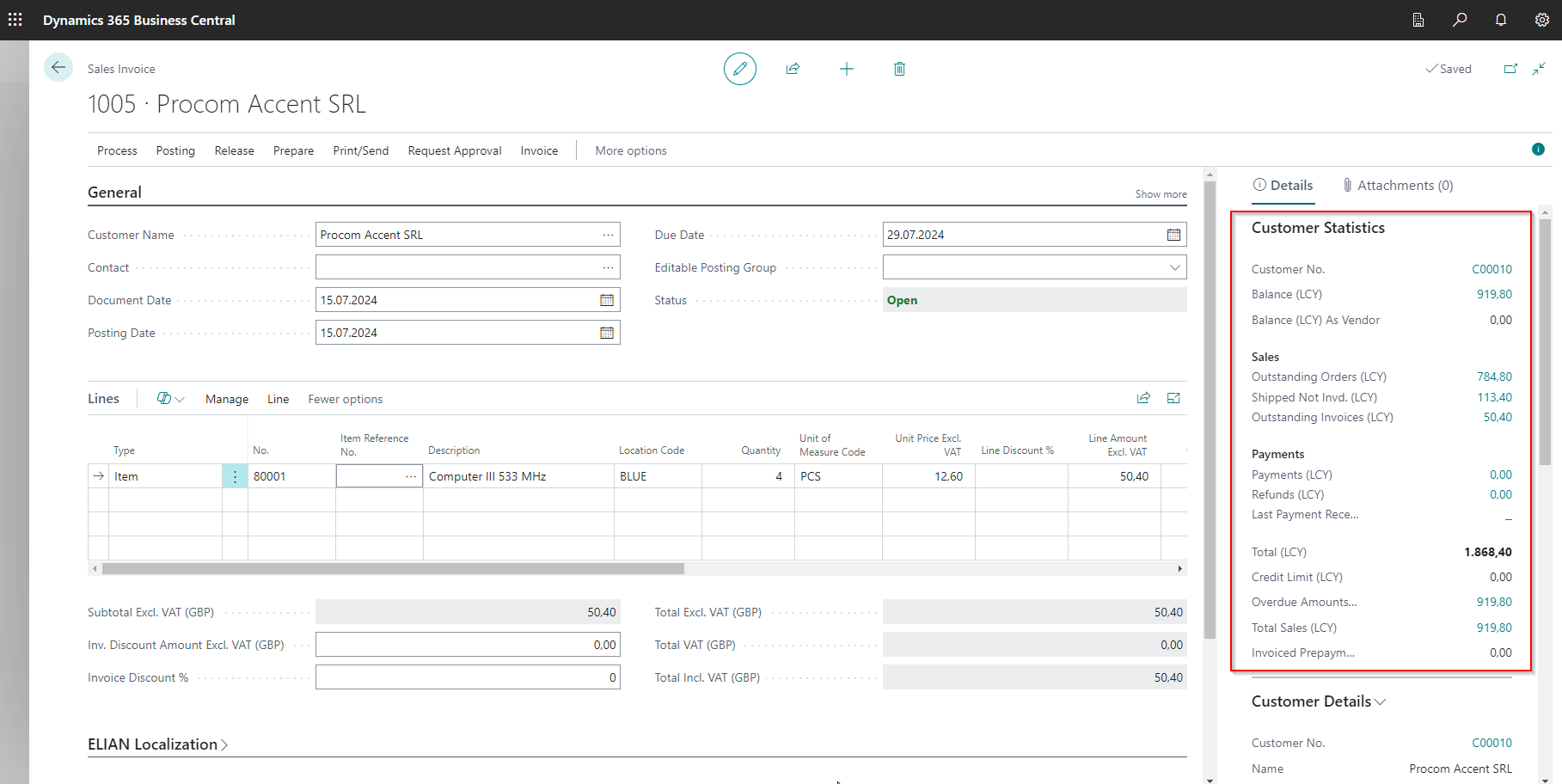Image resolution: width=1562 pixels, height=784 pixels.
Task: Click the share icon in header
Action: click(793, 69)
